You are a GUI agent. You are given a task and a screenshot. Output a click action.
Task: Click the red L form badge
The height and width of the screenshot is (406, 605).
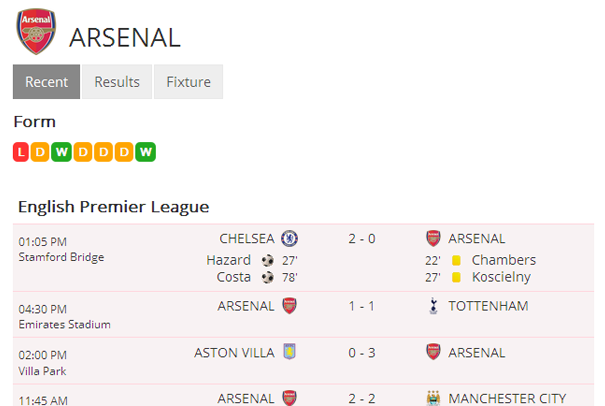[x=22, y=152]
